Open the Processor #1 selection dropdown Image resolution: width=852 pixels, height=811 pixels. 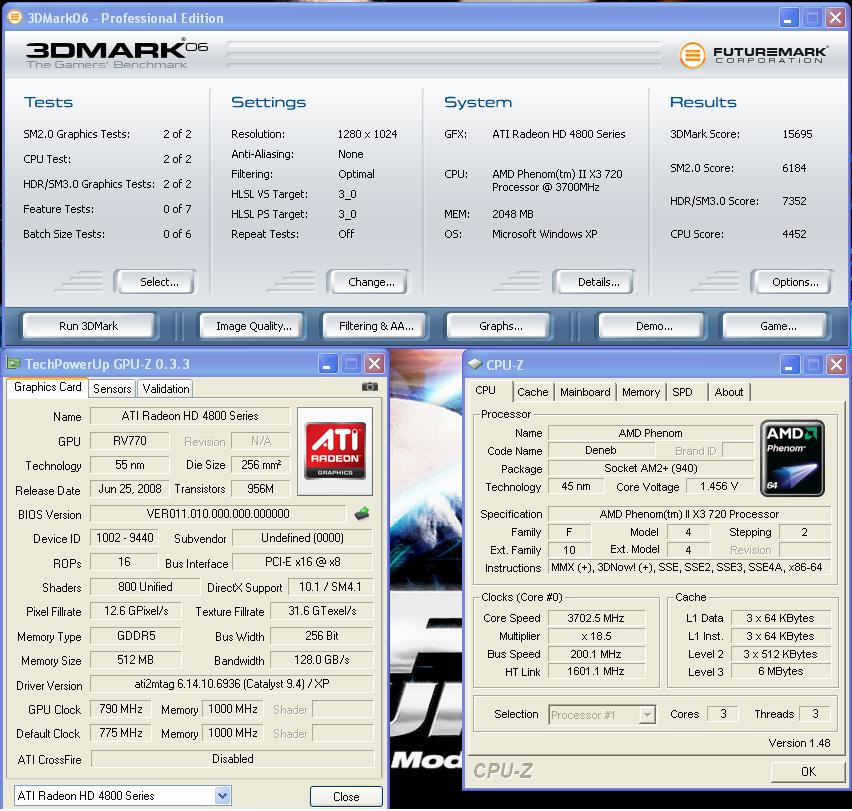[647, 714]
